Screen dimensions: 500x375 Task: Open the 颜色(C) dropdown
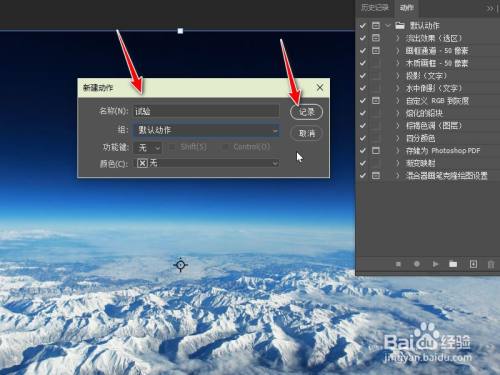[206, 163]
